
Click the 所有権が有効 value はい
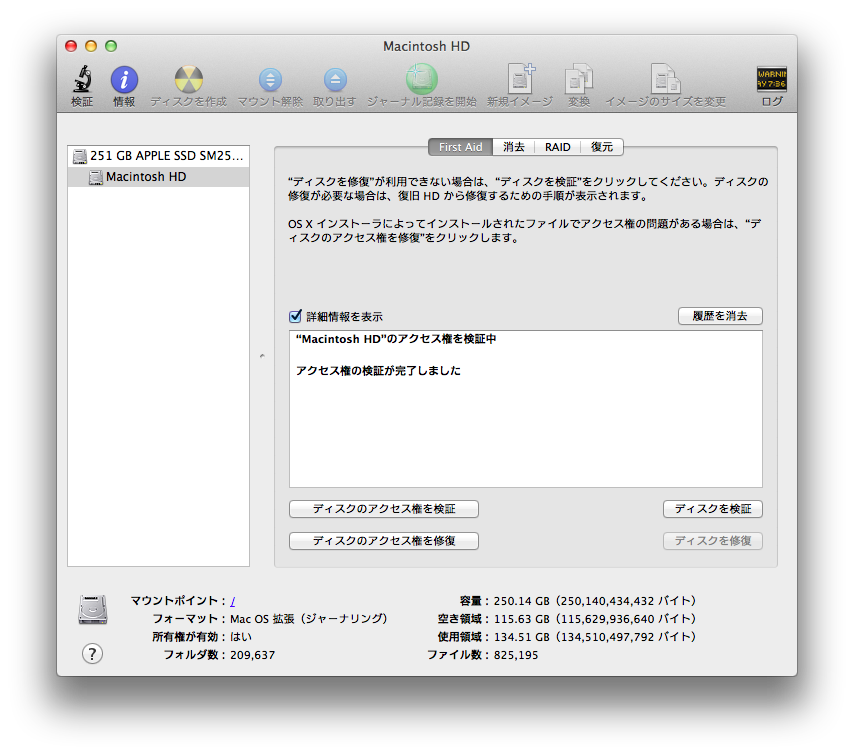click(x=241, y=637)
